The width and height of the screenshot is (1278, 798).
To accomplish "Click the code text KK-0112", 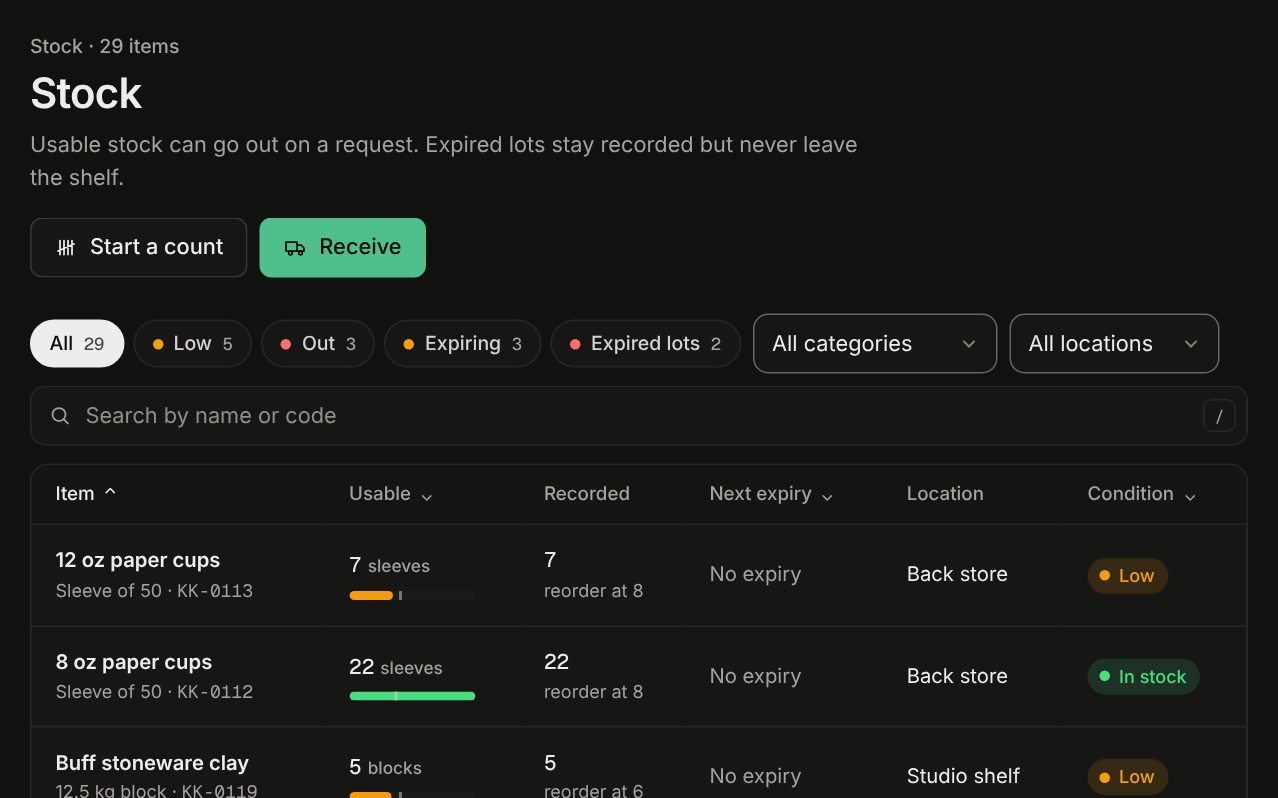I will (215, 692).
